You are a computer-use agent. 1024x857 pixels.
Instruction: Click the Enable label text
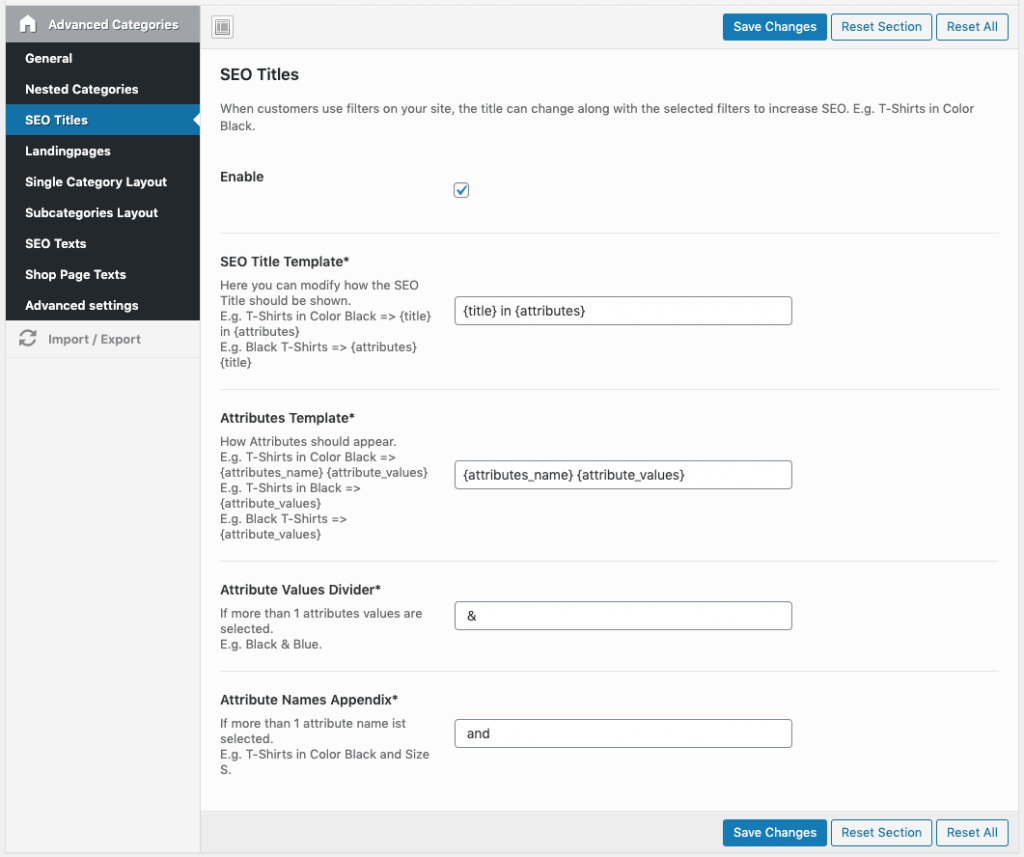(242, 176)
